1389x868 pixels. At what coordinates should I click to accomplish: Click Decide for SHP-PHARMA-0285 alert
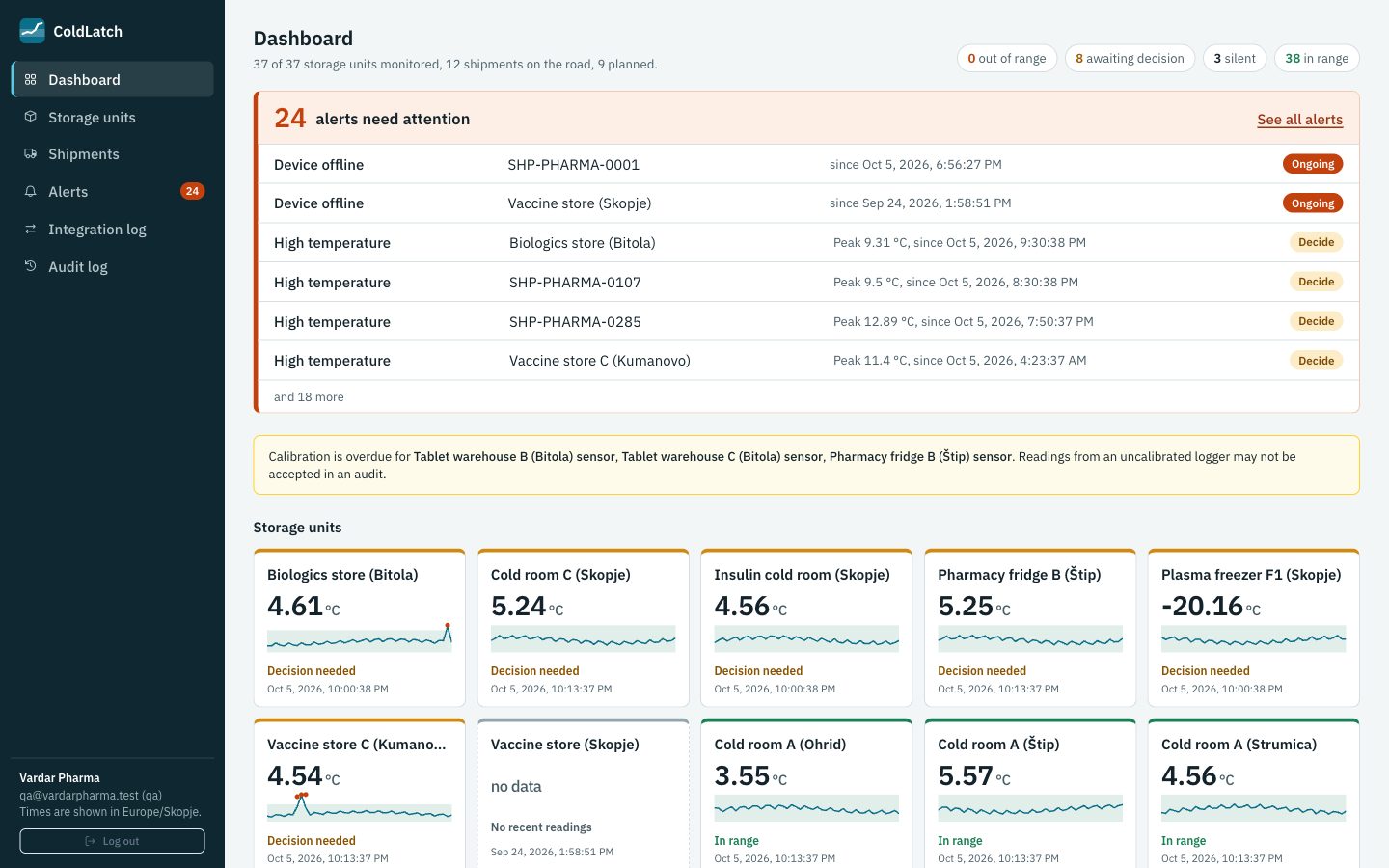click(x=1316, y=321)
